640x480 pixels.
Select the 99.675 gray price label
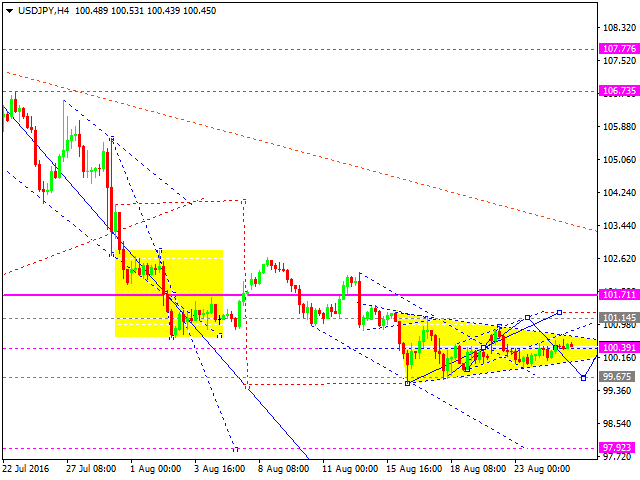(619, 376)
